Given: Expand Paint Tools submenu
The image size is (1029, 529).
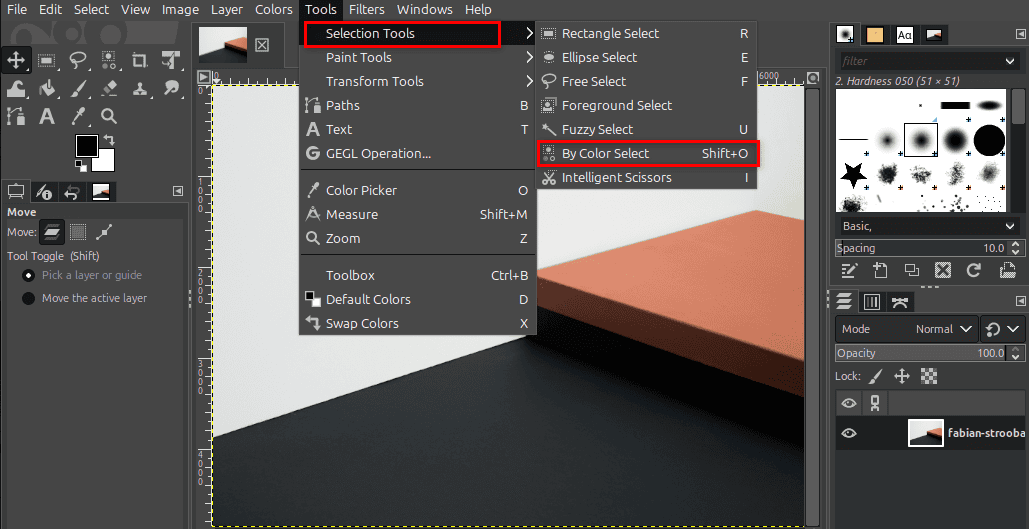Looking at the screenshot, I should pos(418,58).
